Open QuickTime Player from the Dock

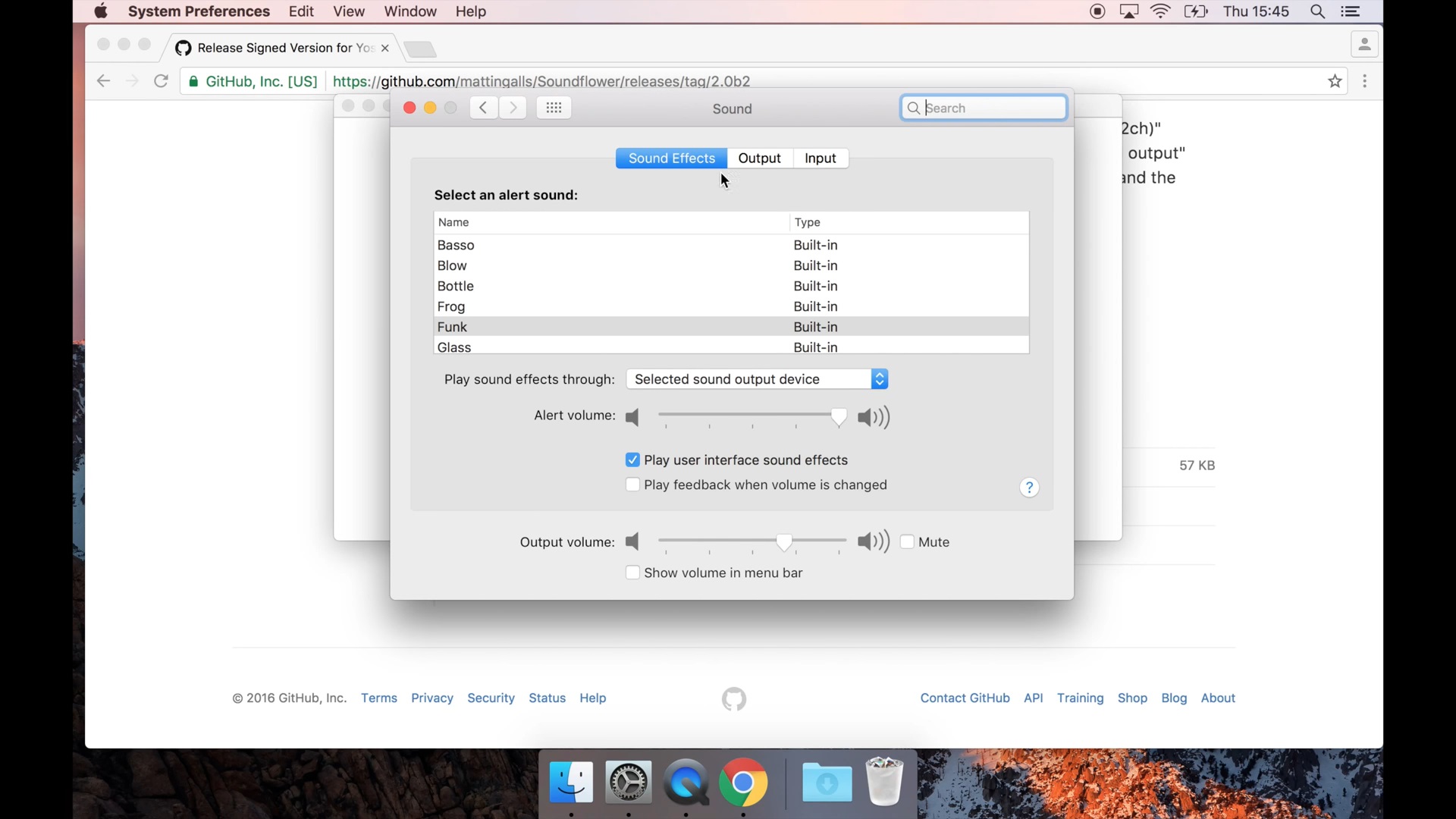point(686,783)
